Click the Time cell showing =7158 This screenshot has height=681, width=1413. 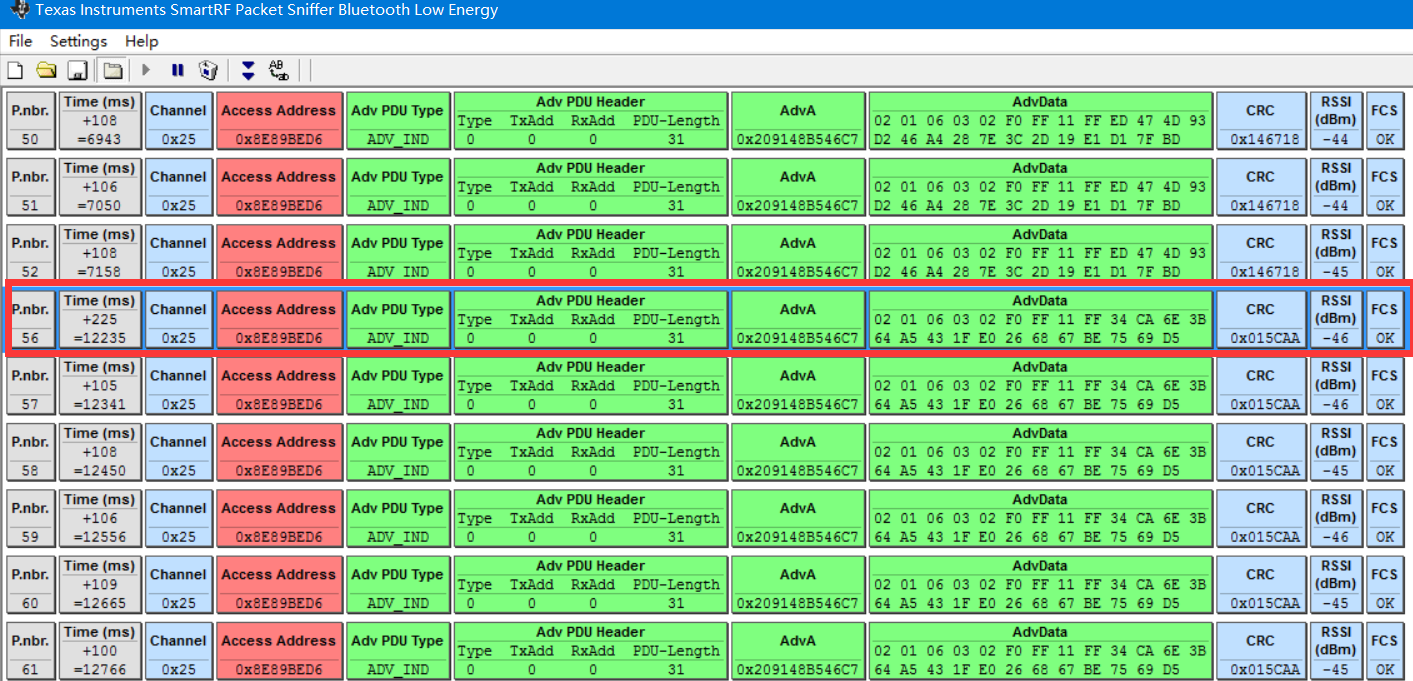pos(100,253)
